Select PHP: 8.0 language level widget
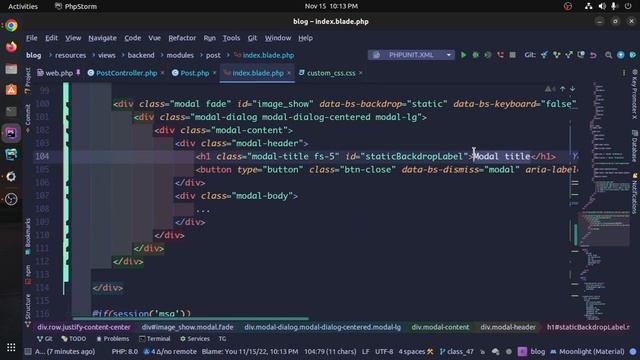 point(125,351)
